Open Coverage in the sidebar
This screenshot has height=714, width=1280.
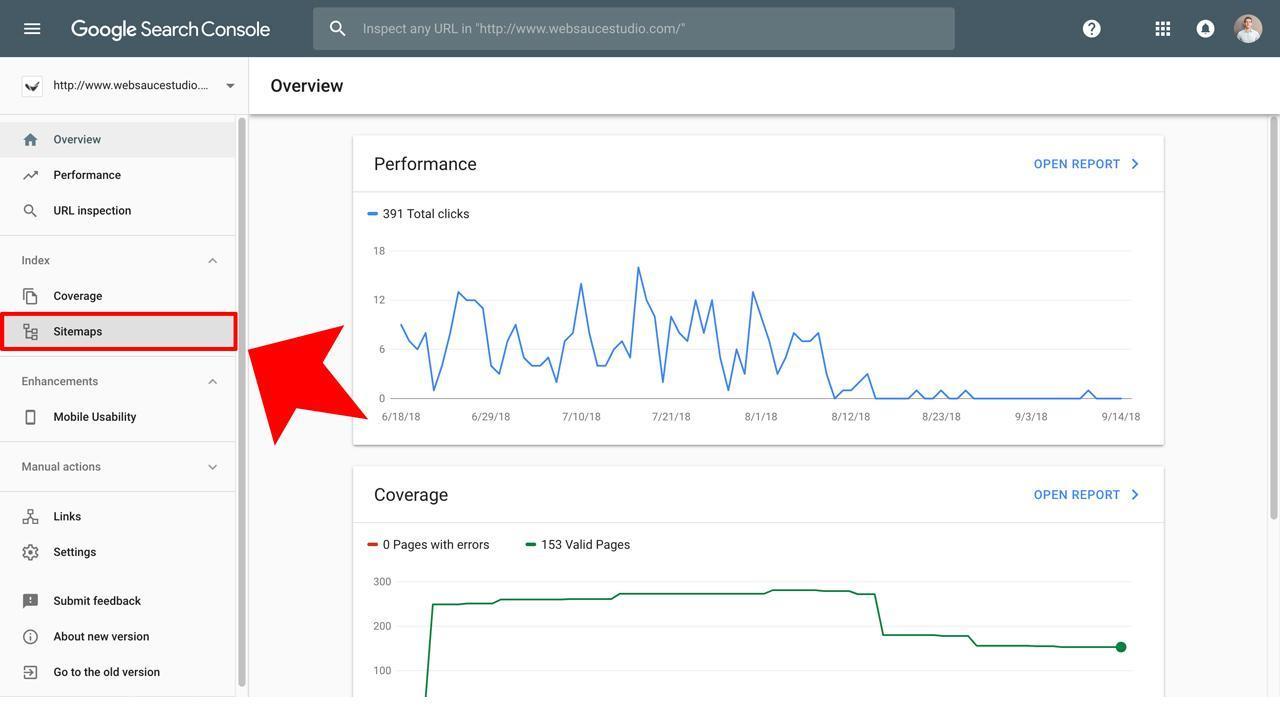[118, 296]
